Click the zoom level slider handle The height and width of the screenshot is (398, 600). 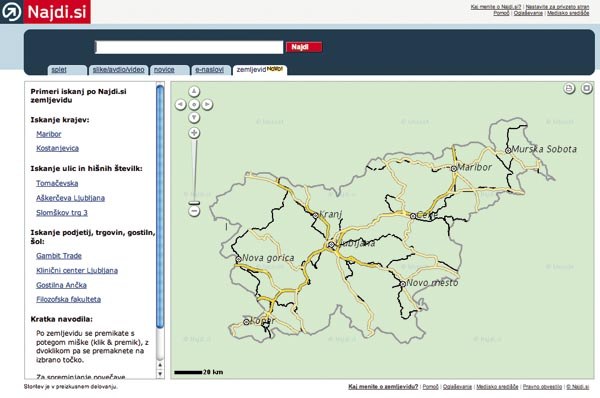194,203
